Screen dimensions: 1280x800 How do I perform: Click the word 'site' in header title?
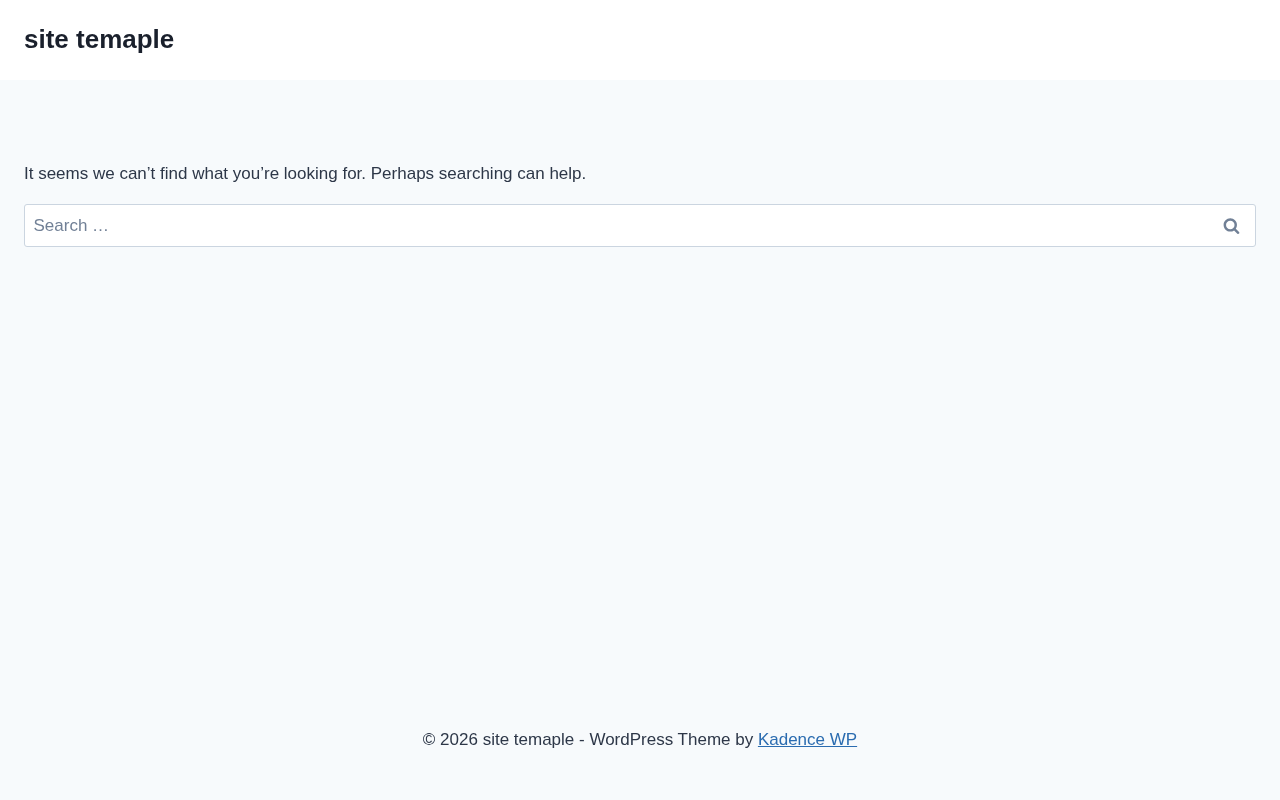click(46, 39)
